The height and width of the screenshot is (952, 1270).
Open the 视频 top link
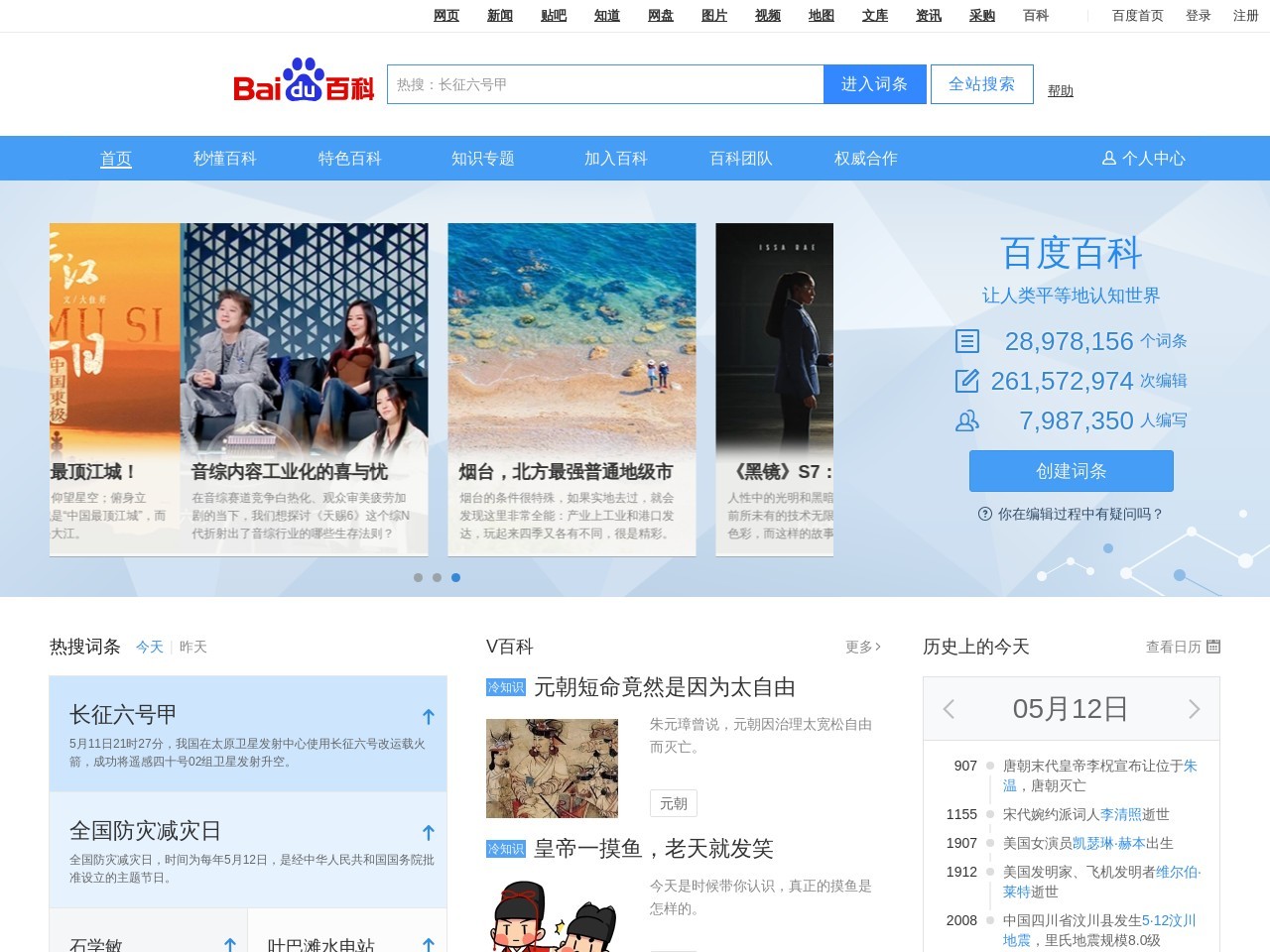coord(768,16)
